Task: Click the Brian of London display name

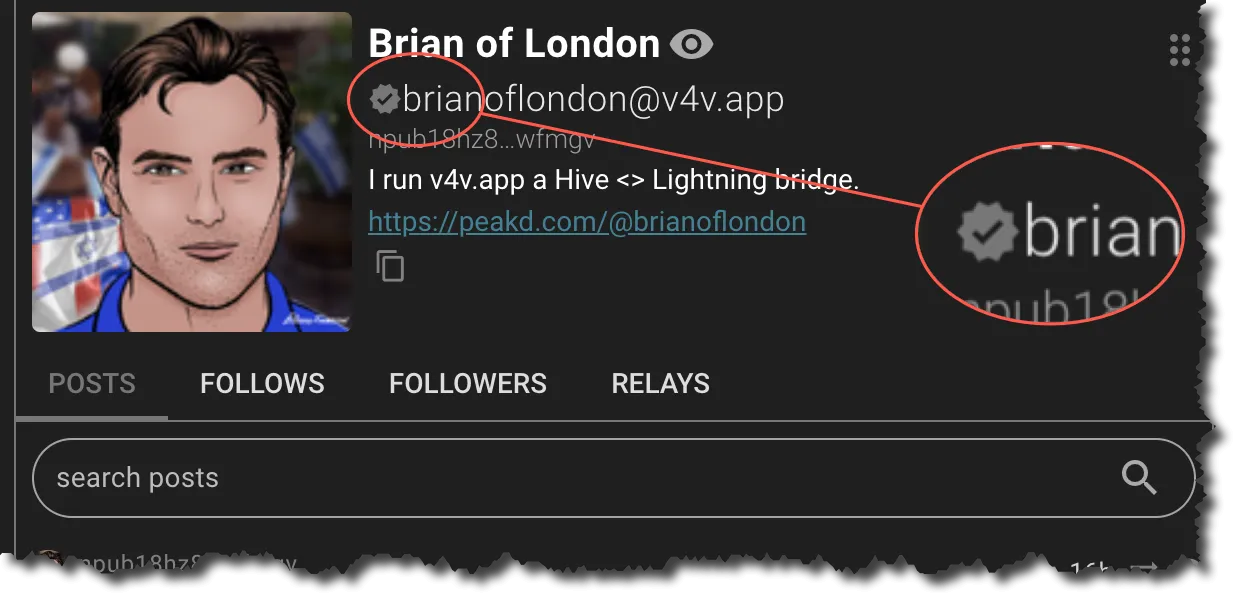Action: coord(514,43)
